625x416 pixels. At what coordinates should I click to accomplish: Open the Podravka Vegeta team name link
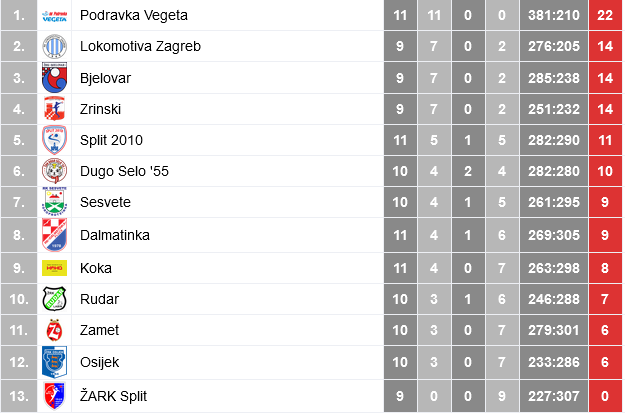(x=134, y=16)
